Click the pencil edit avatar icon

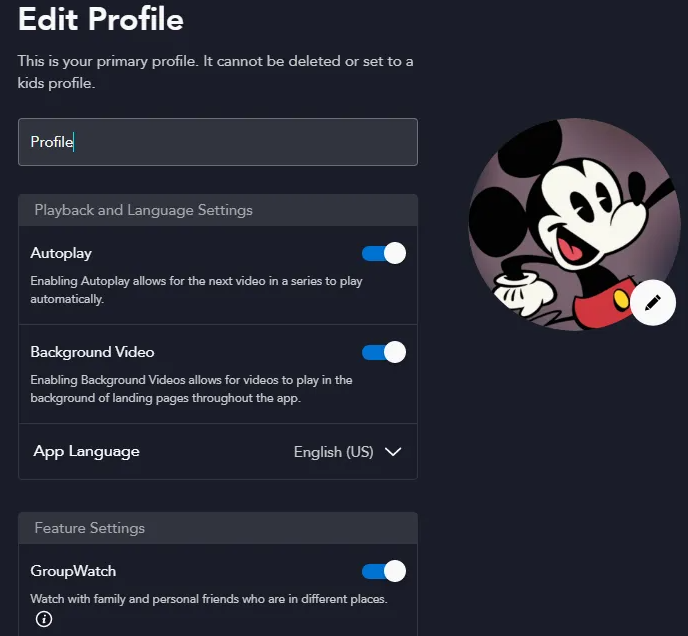653,302
